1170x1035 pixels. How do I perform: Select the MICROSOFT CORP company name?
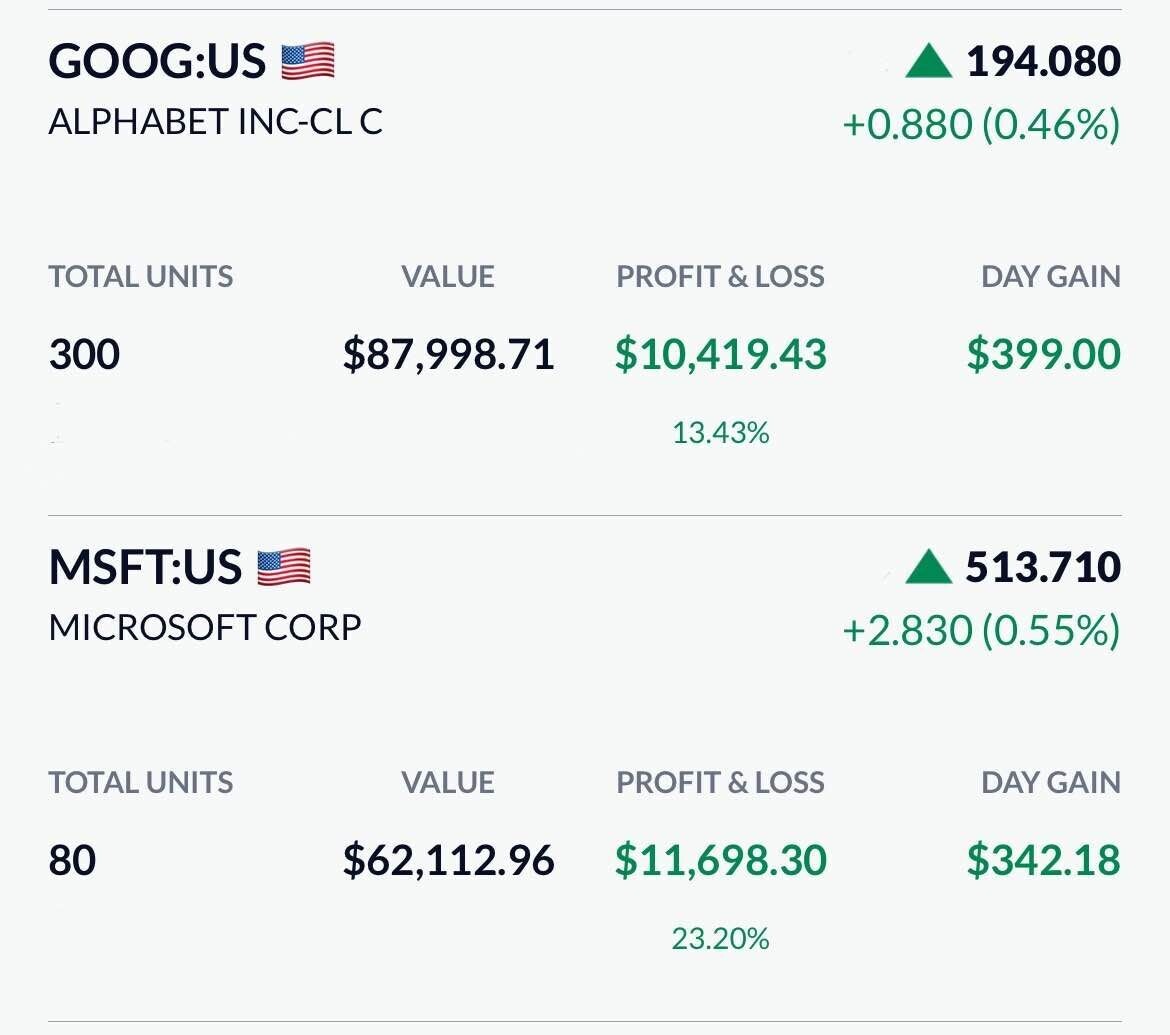pyautogui.click(x=205, y=628)
